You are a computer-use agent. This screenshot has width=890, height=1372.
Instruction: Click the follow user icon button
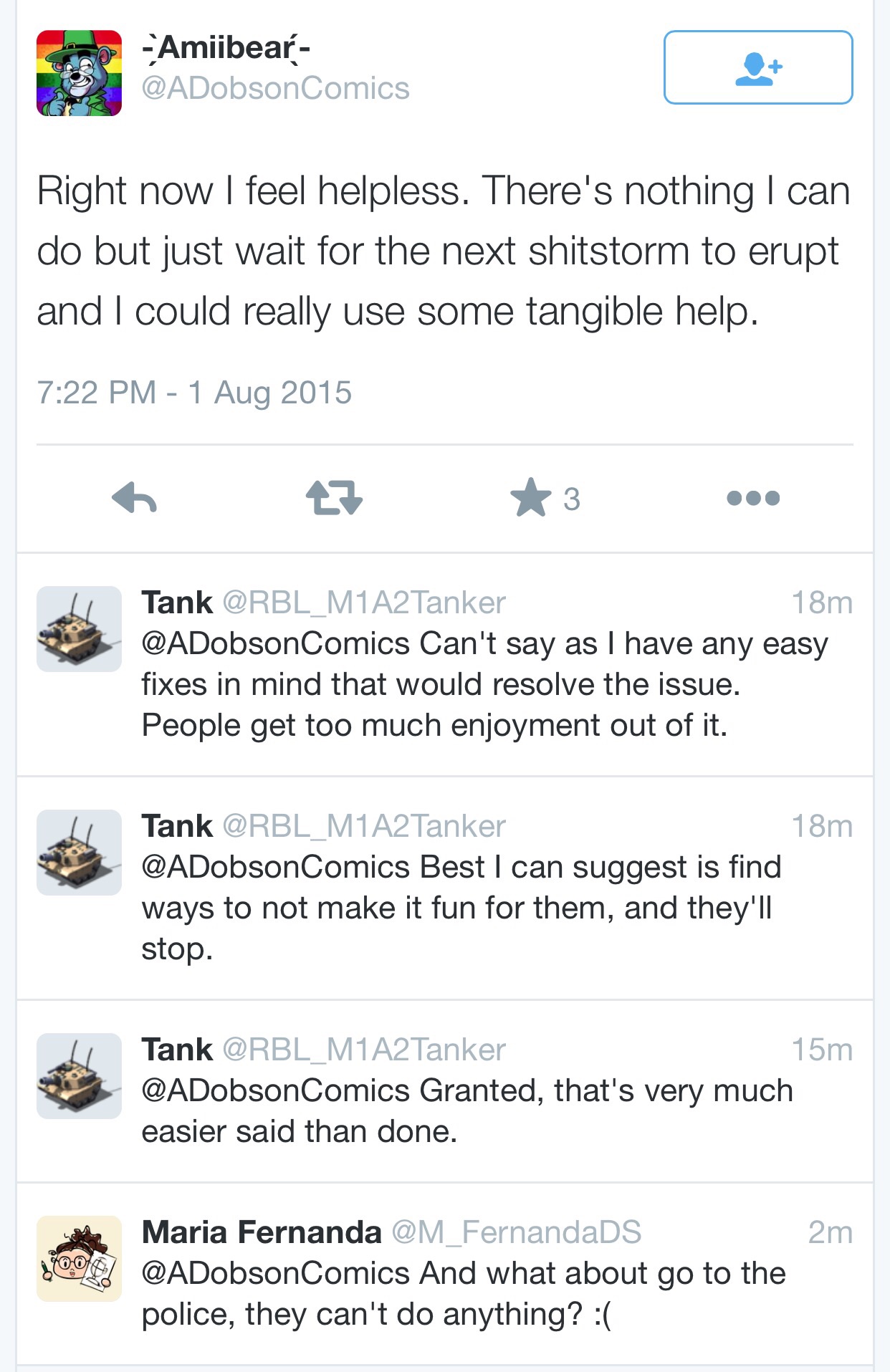[x=758, y=67]
